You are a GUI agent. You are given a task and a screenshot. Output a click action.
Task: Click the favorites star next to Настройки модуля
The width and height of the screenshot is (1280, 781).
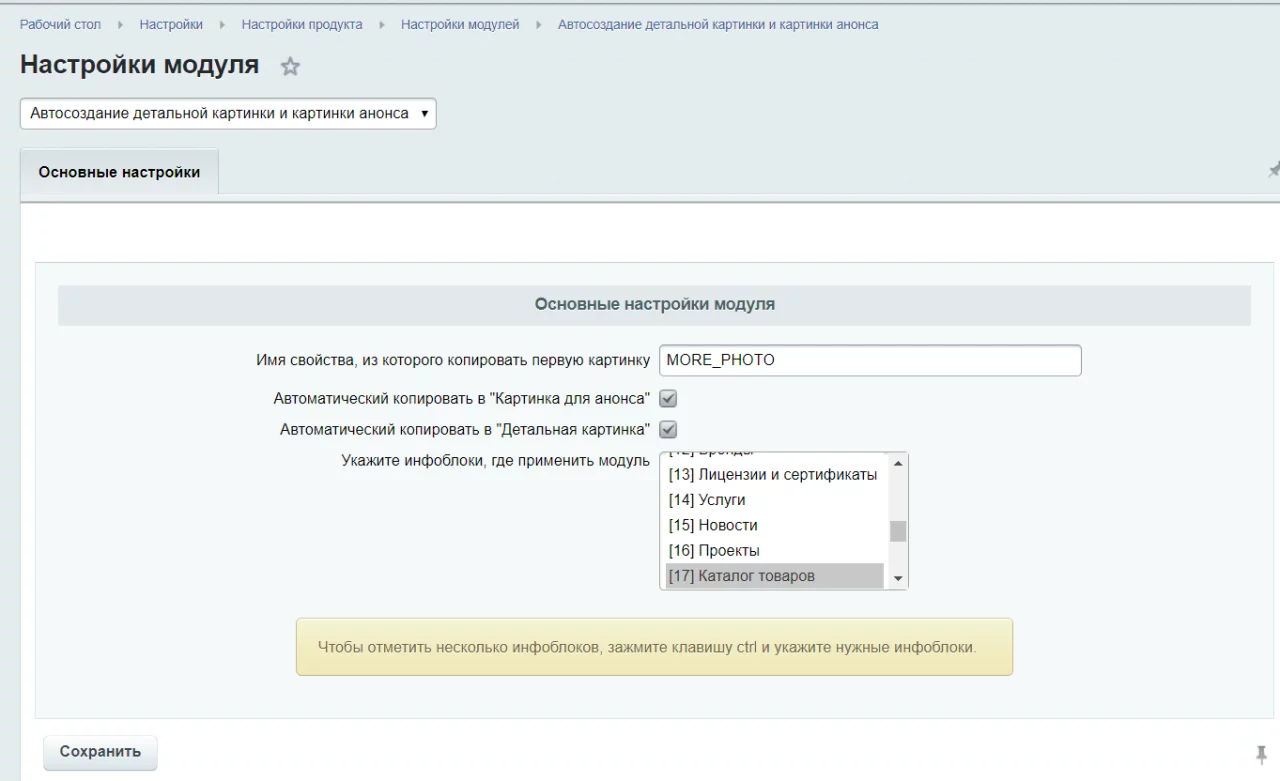[290, 67]
